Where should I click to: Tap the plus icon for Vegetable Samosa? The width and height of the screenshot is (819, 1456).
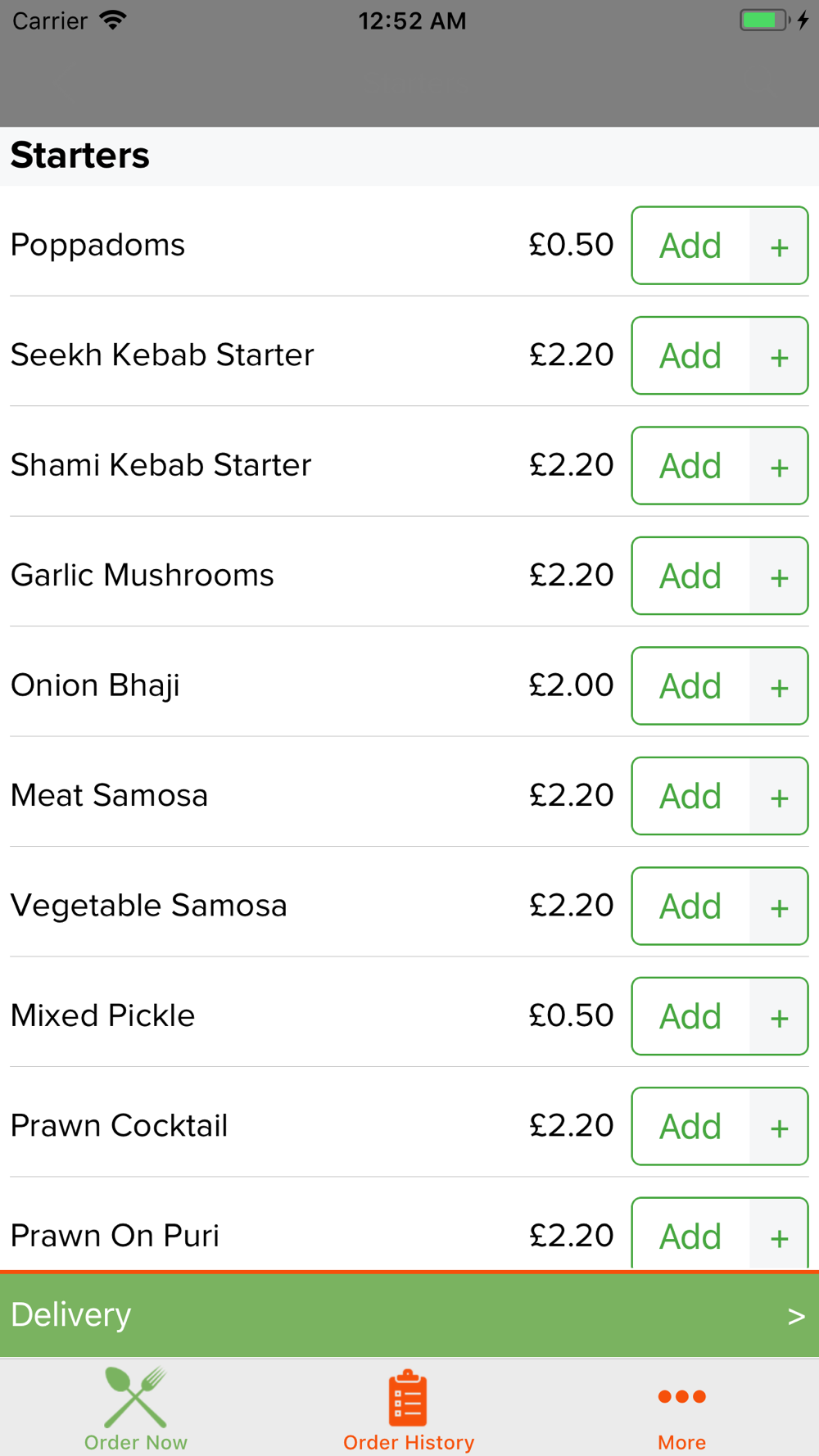779,906
